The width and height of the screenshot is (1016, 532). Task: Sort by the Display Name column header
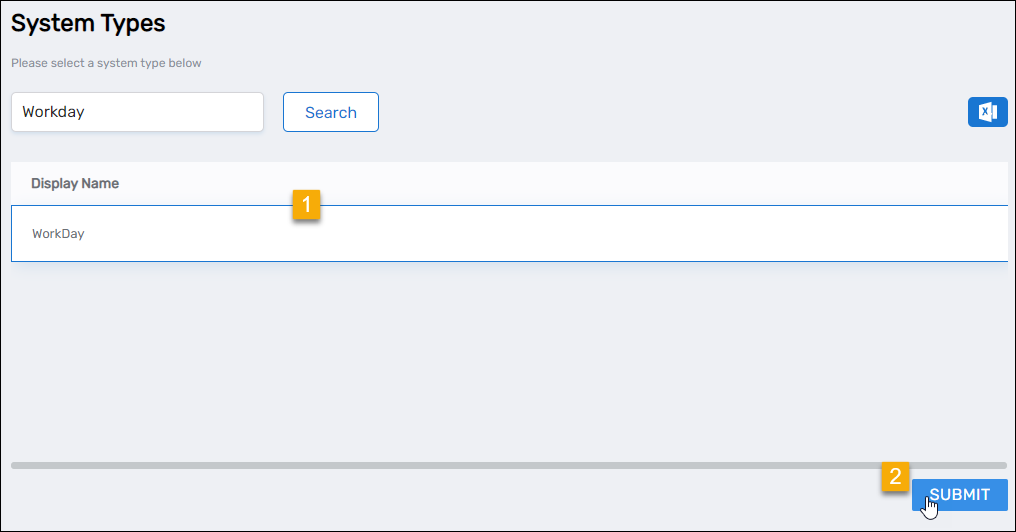pyautogui.click(x=75, y=184)
